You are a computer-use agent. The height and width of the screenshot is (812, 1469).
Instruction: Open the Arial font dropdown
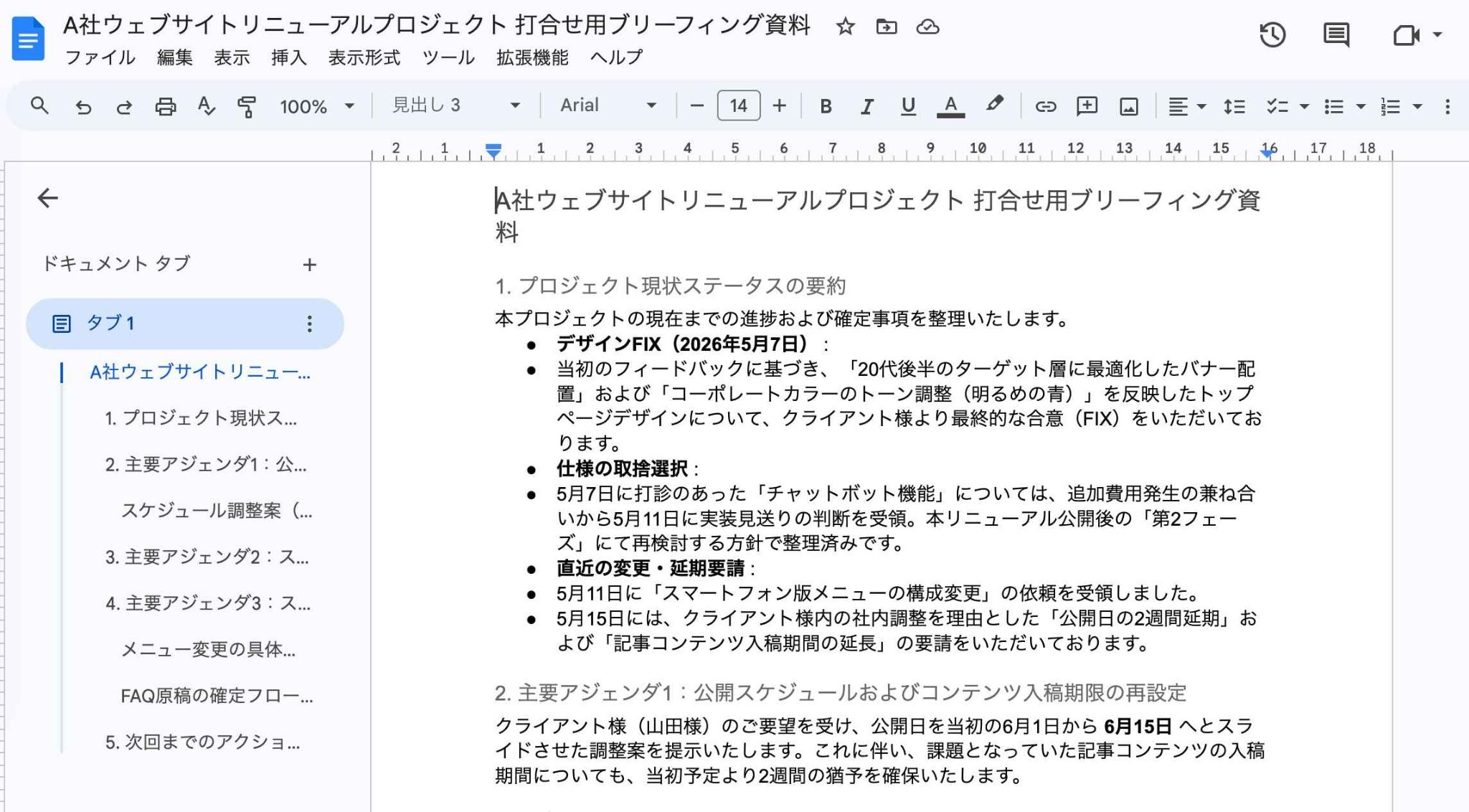(608, 105)
